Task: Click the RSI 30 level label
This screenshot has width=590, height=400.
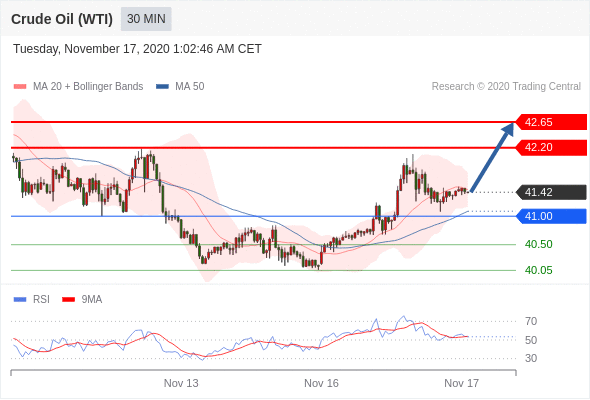Action: (x=531, y=358)
